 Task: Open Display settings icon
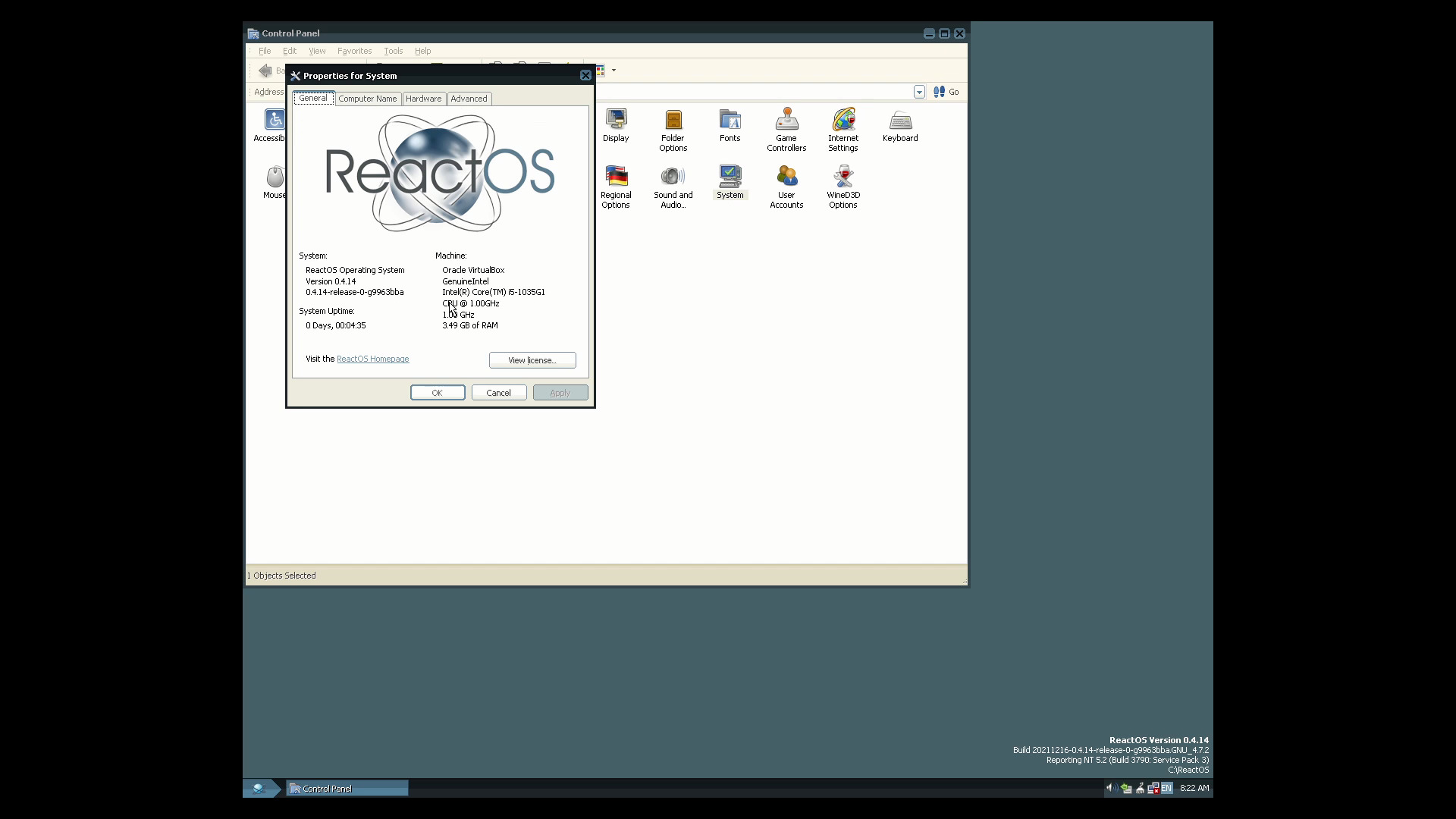pos(615,120)
